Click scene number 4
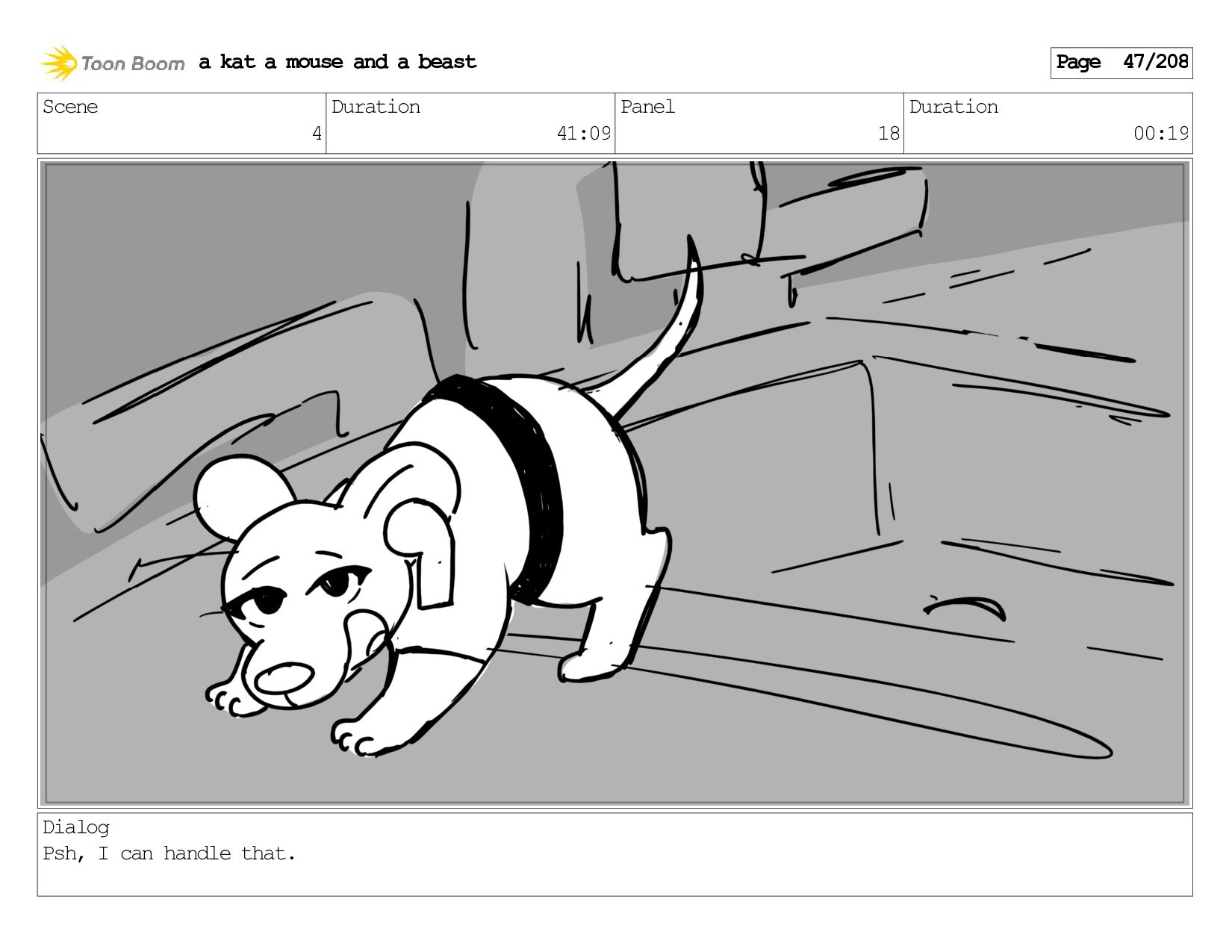The height and width of the screenshot is (952, 1232). tap(317, 134)
